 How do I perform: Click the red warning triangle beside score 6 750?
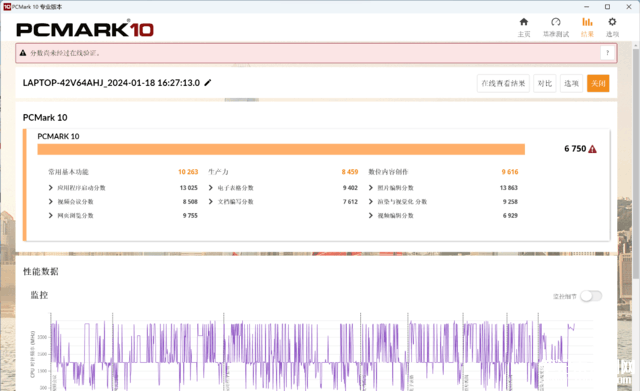(593, 149)
